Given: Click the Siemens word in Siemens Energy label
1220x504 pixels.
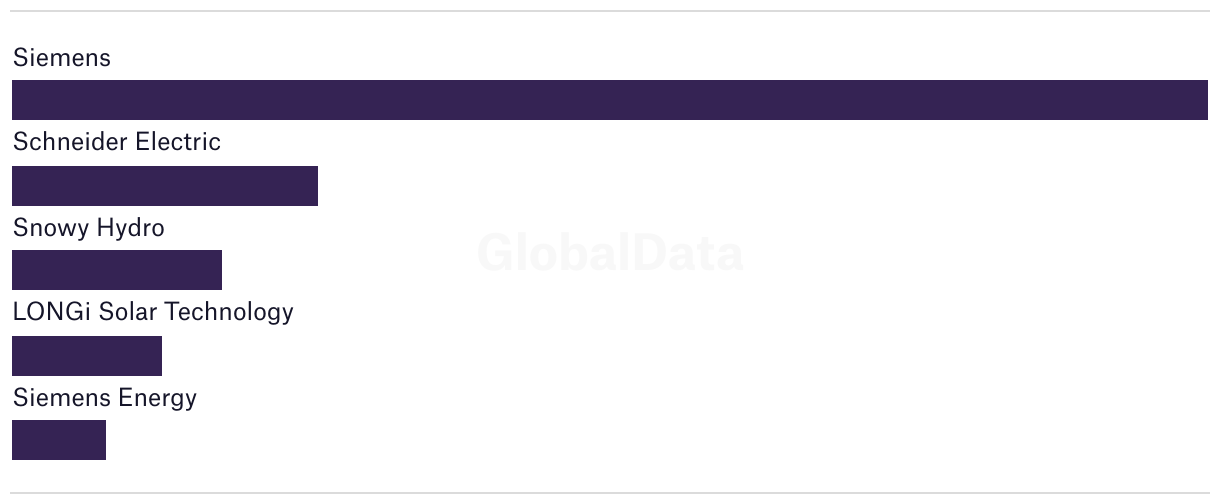Looking at the screenshot, I should tap(62, 398).
